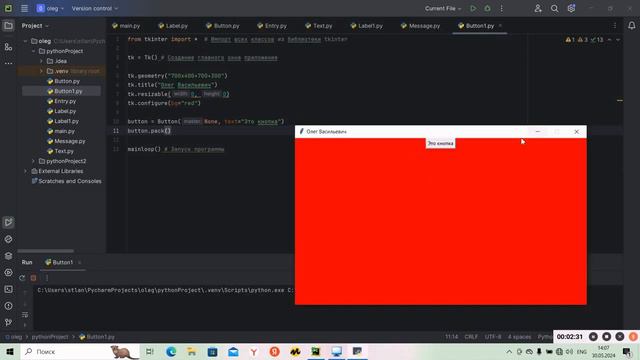The width and height of the screenshot is (640, 360).
Task: Collapse the oleg root folder
Action: [x=26, y=41]
